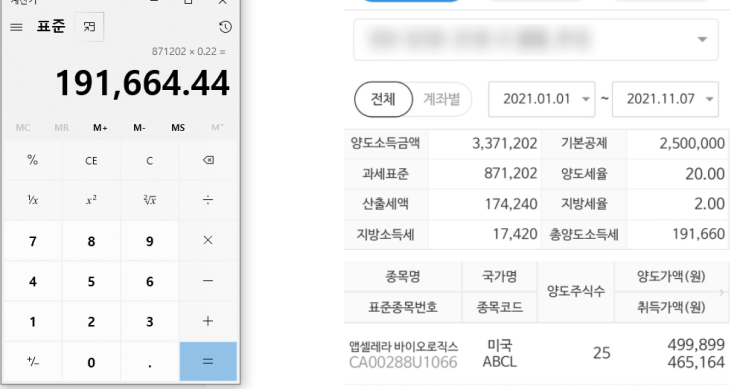The height and width of the screenshot is (389, 743).
Task: Click M+ memory add button
Action: pos(100,127)
